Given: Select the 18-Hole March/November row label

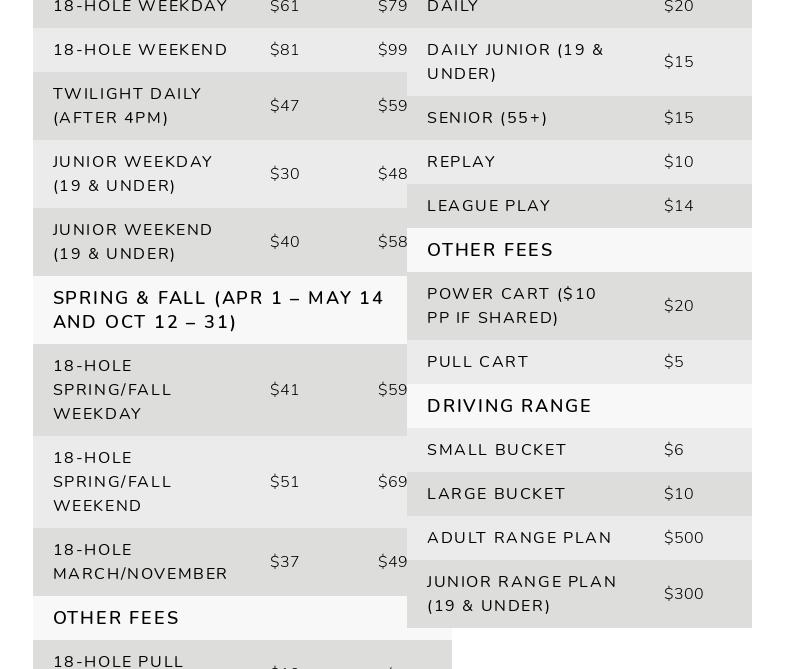Looking at the screenshot, I should (140, 562).
